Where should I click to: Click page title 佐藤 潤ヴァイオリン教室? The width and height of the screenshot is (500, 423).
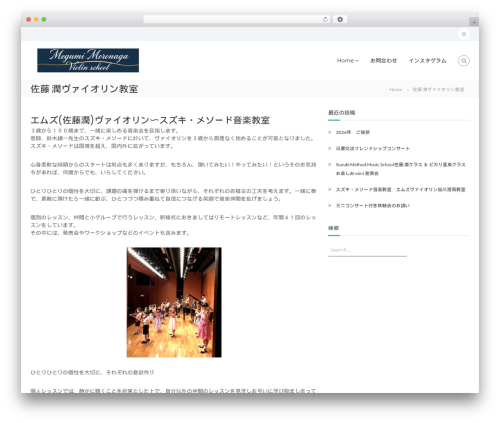(x=84, y=89)
